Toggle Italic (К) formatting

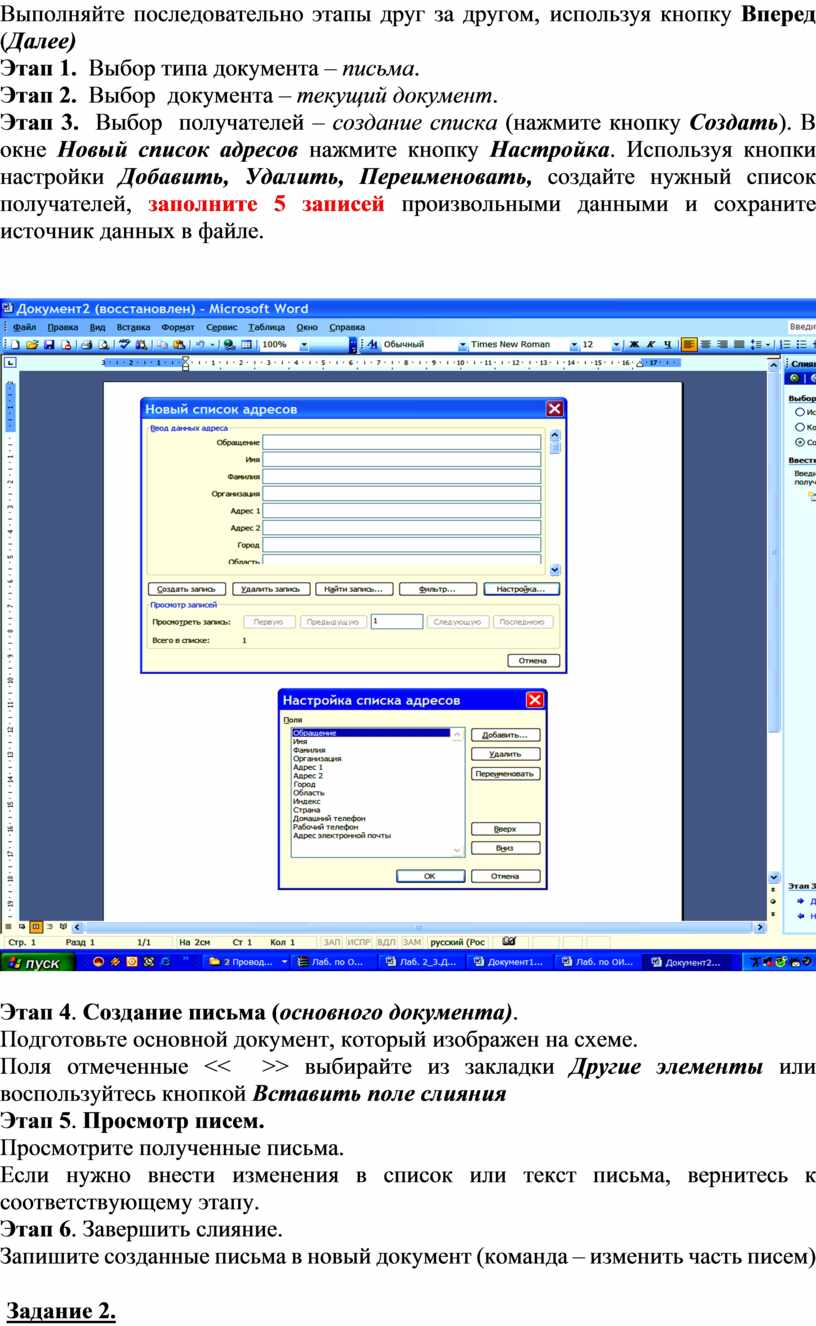(651, 344)
